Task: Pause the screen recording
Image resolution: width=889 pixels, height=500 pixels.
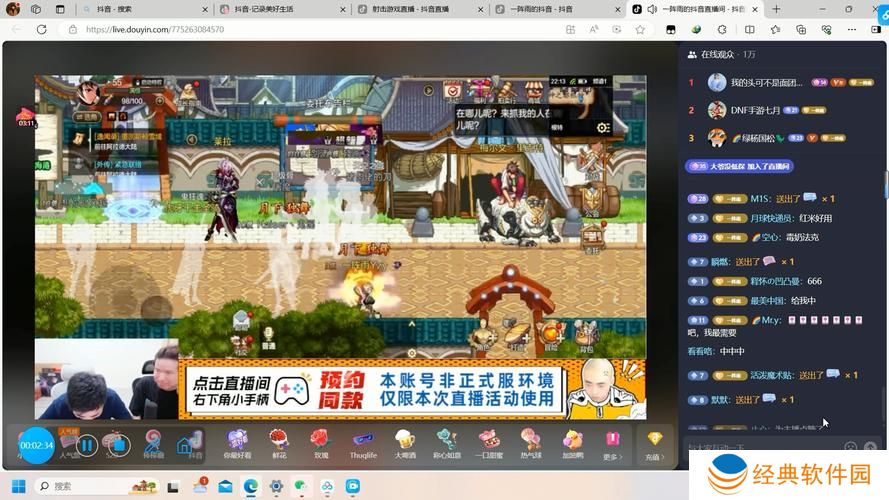Action: click(x=87, y=445)
